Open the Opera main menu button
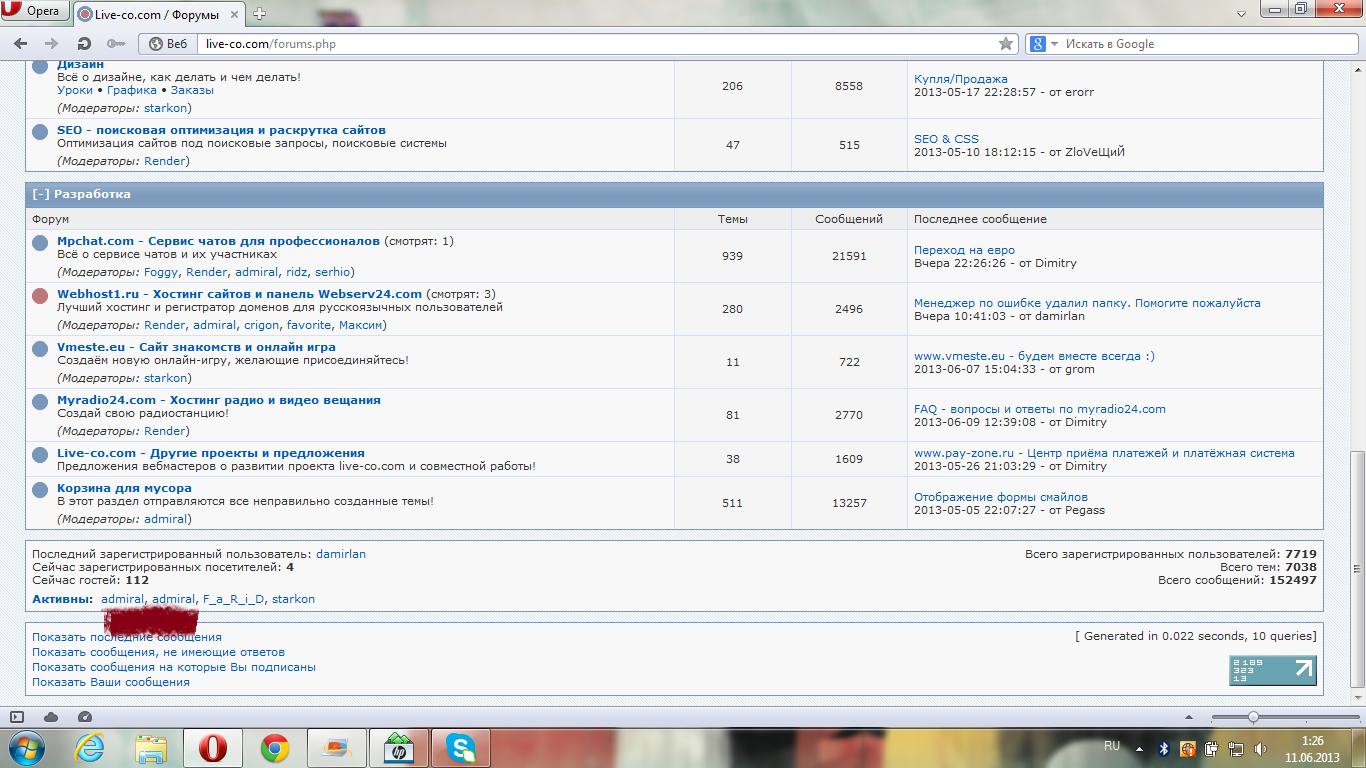The image size is (1366, 768). click(x=34, y=11)
